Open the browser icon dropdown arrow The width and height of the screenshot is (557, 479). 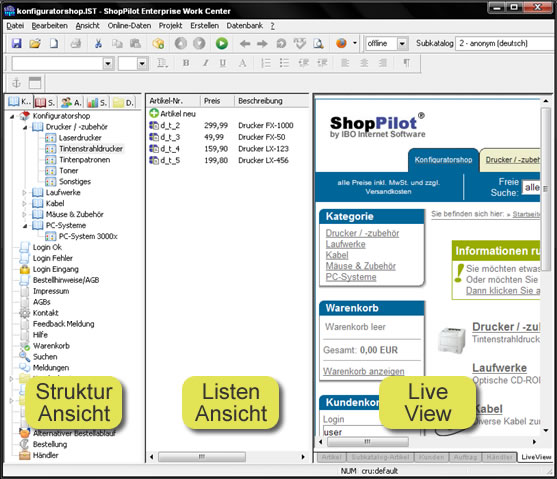coord(355,43)
